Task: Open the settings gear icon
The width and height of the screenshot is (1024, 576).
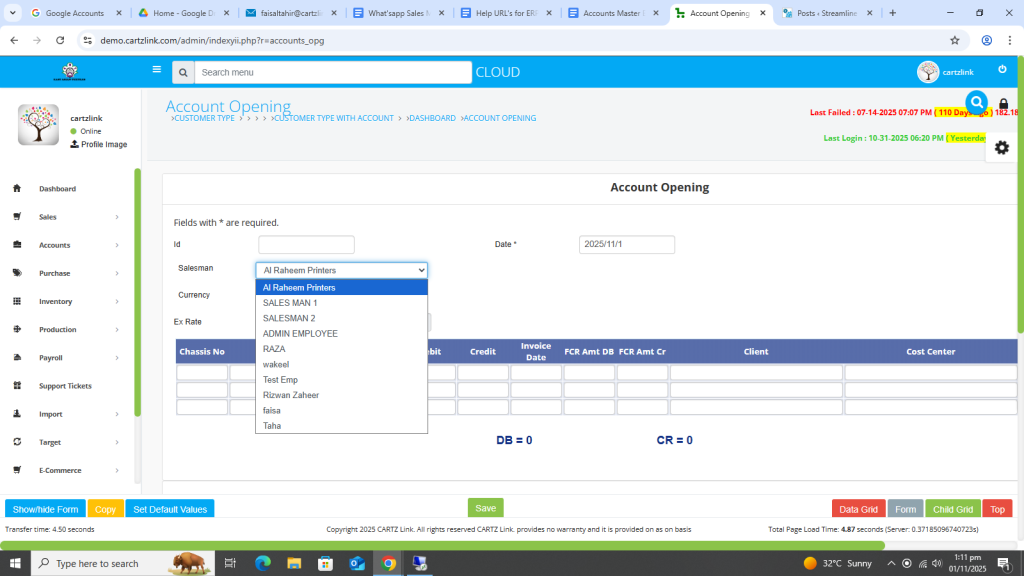Action: [x=1001, y=147]
